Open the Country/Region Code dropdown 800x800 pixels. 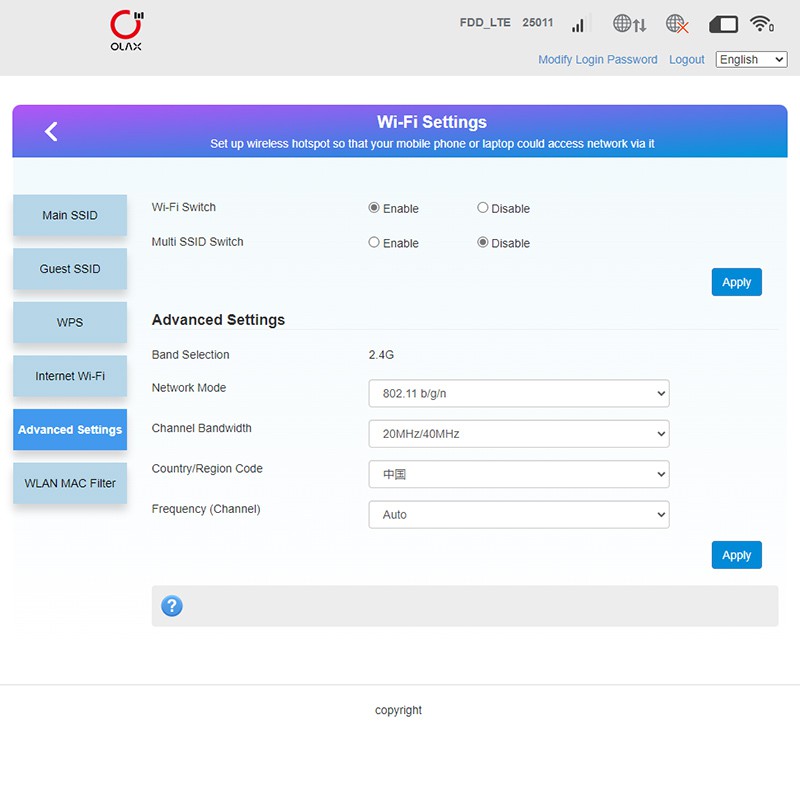(518, 475)
